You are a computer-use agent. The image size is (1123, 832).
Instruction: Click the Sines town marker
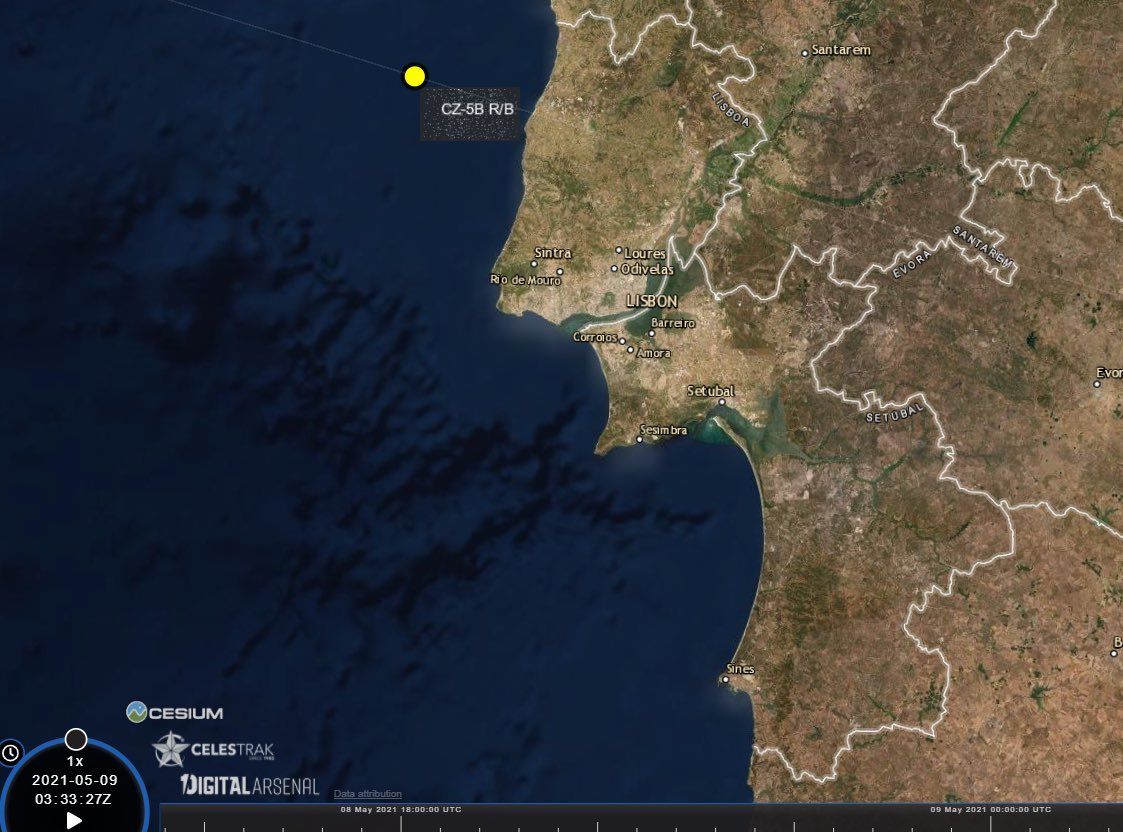click(725, 680)
